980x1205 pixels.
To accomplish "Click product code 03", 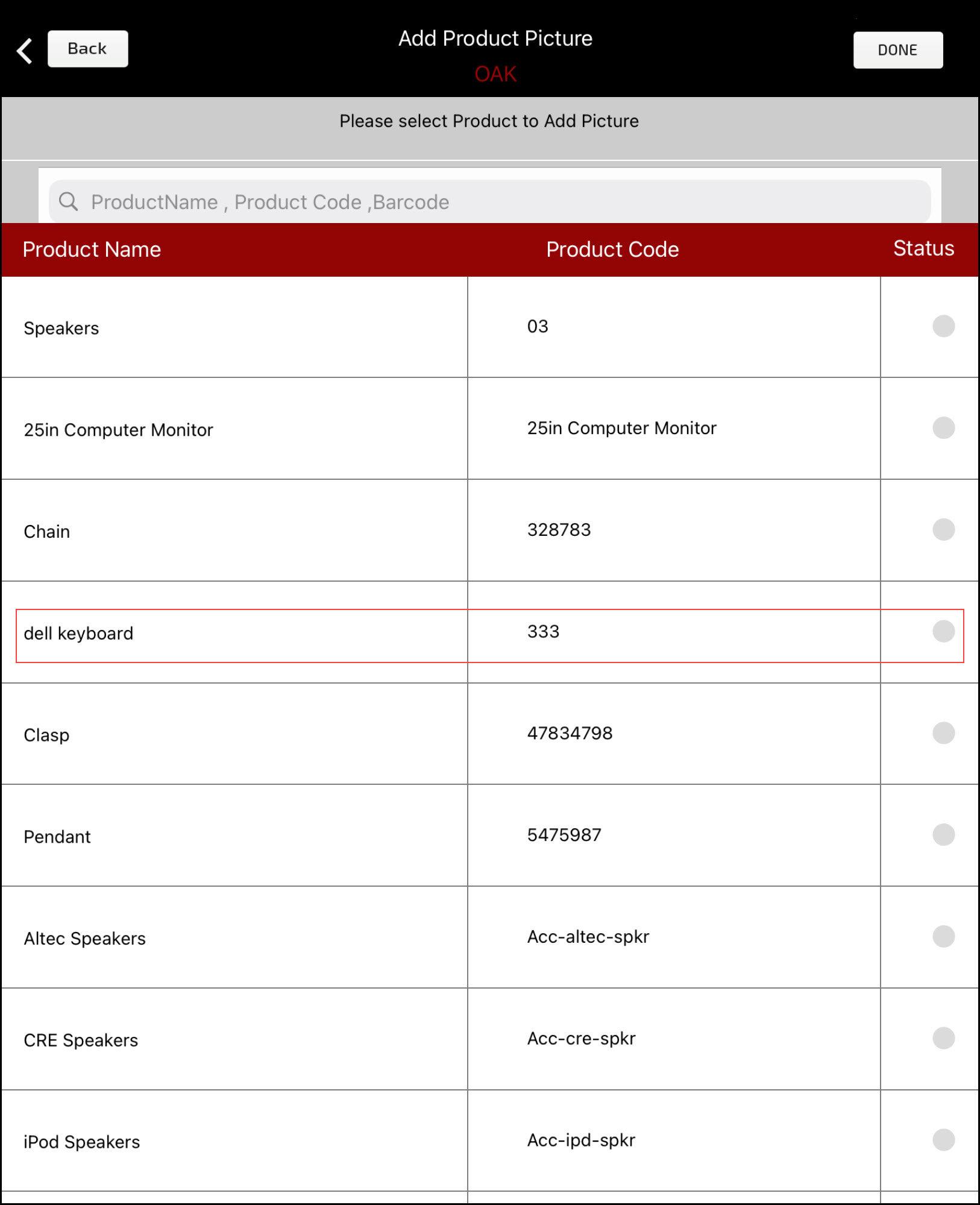I will 538,326.
